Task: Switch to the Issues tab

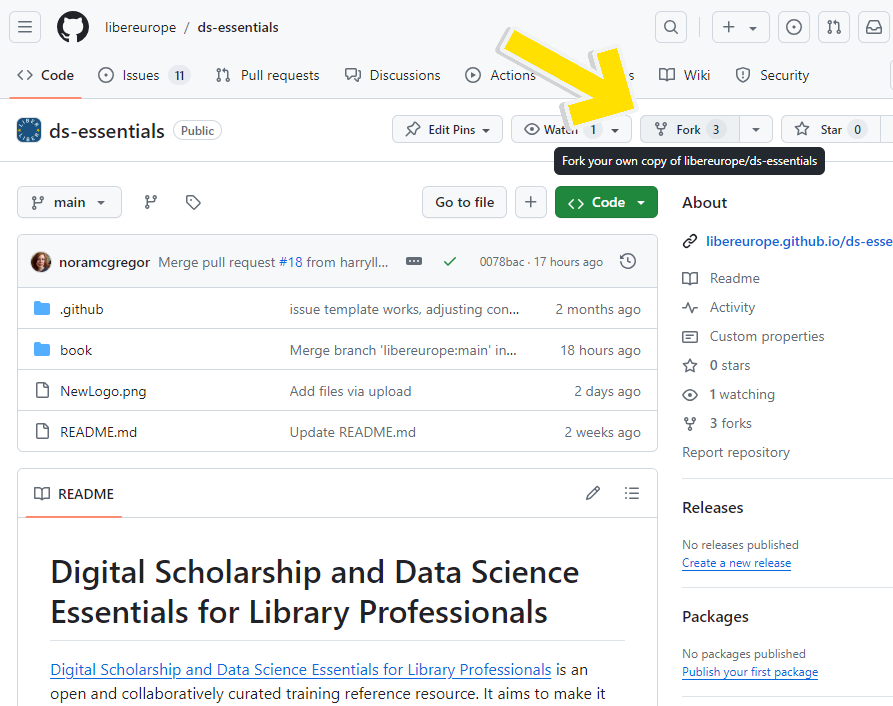Action: 144,75
